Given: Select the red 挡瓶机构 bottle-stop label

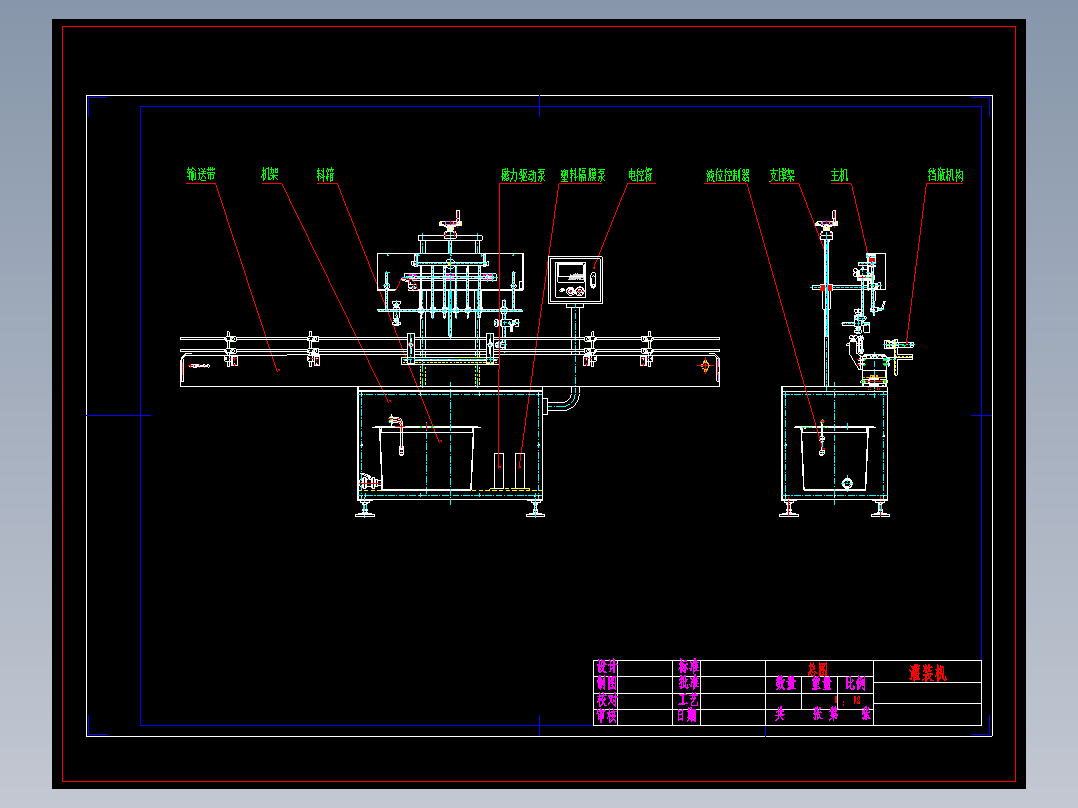Looking at the screenshot, I should point(945,175).
